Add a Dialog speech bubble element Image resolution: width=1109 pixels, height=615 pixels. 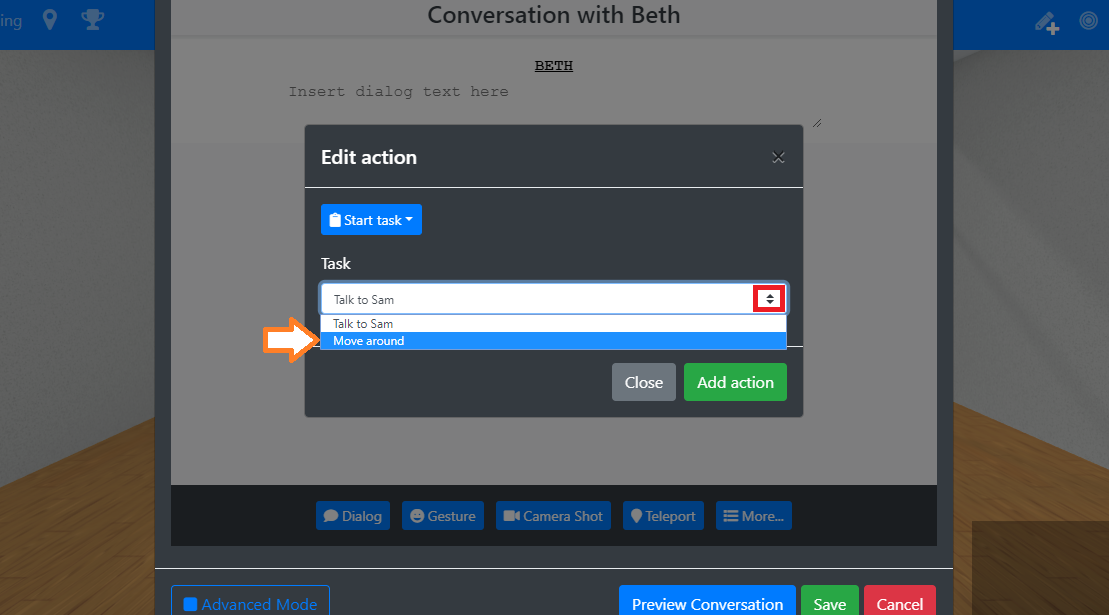pyautogui.click(x=353, y=516)
